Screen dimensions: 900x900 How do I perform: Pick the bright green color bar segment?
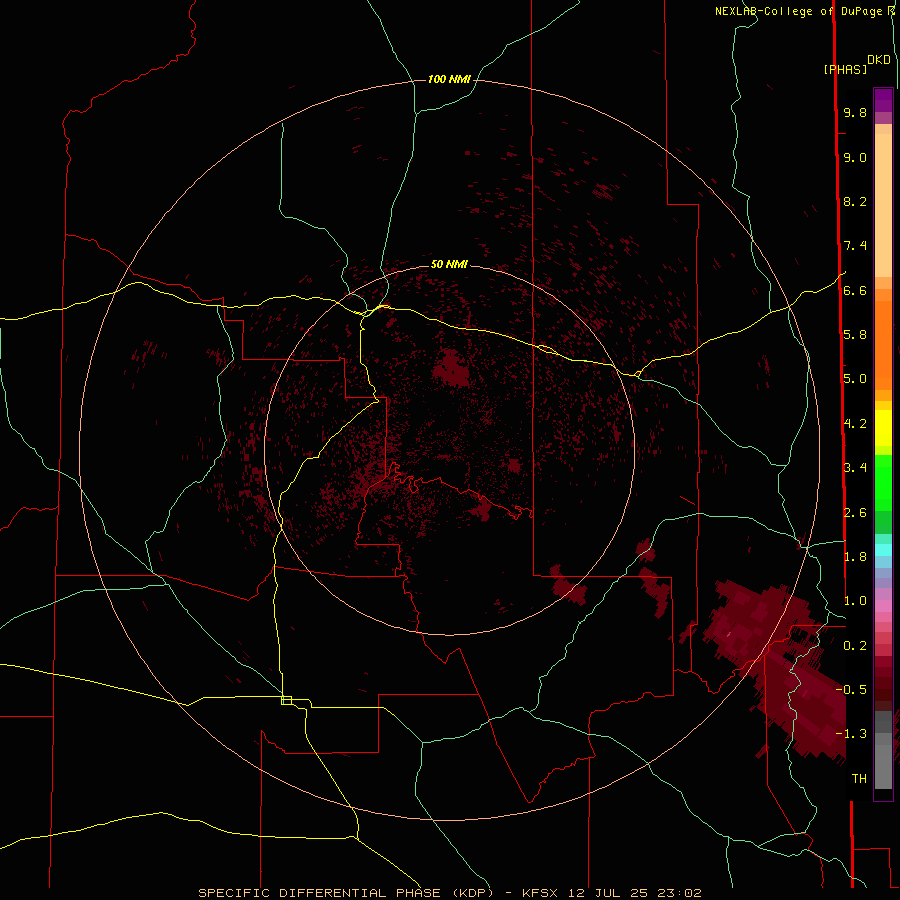pyautogui.click(x=883, y=482)
